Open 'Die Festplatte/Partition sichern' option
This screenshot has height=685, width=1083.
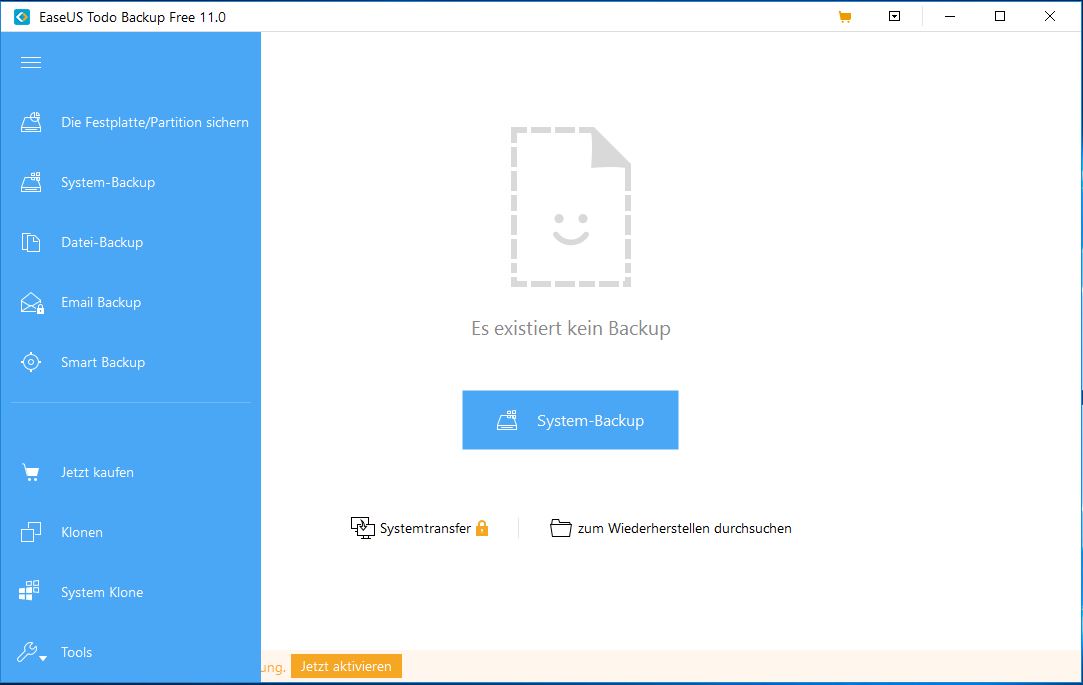pos(155,122)
